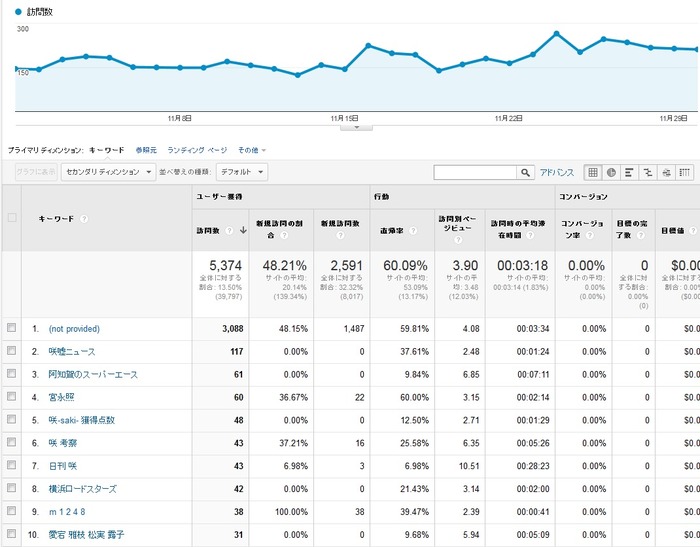Select ランディング ページ primary dimension
The width and height of the screenshot is (700, 547).
pos(197,150)
